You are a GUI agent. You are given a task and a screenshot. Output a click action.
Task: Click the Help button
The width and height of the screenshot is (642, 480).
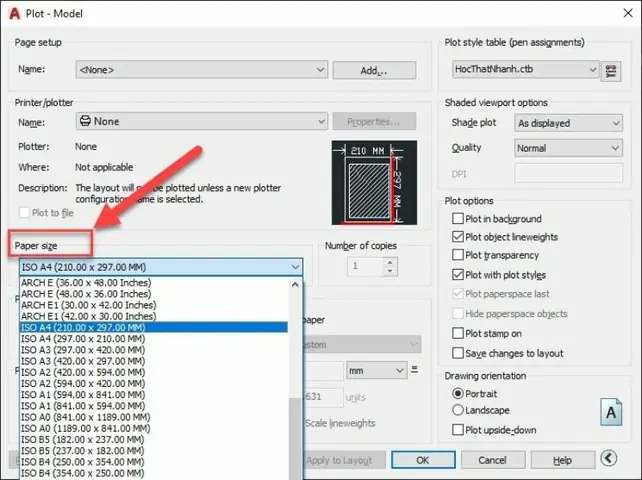[x=563, y=460]
